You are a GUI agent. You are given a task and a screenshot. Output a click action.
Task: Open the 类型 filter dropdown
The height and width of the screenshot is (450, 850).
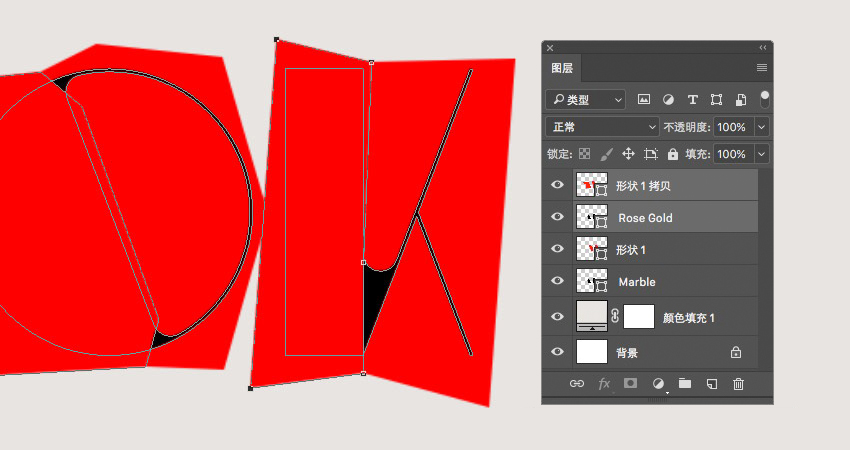[585, 100]
